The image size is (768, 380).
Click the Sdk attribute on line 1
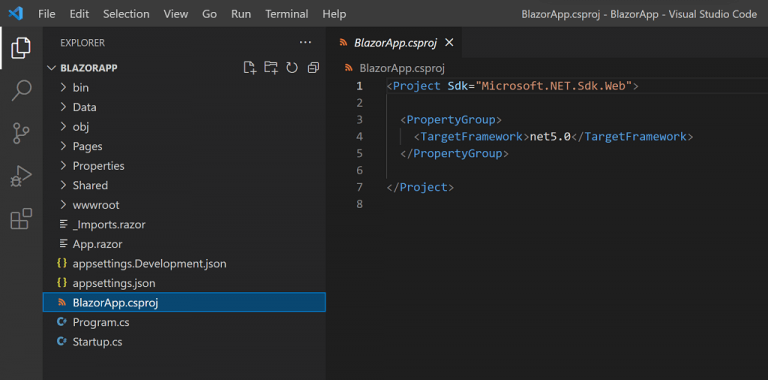click(x=458, y=86)
